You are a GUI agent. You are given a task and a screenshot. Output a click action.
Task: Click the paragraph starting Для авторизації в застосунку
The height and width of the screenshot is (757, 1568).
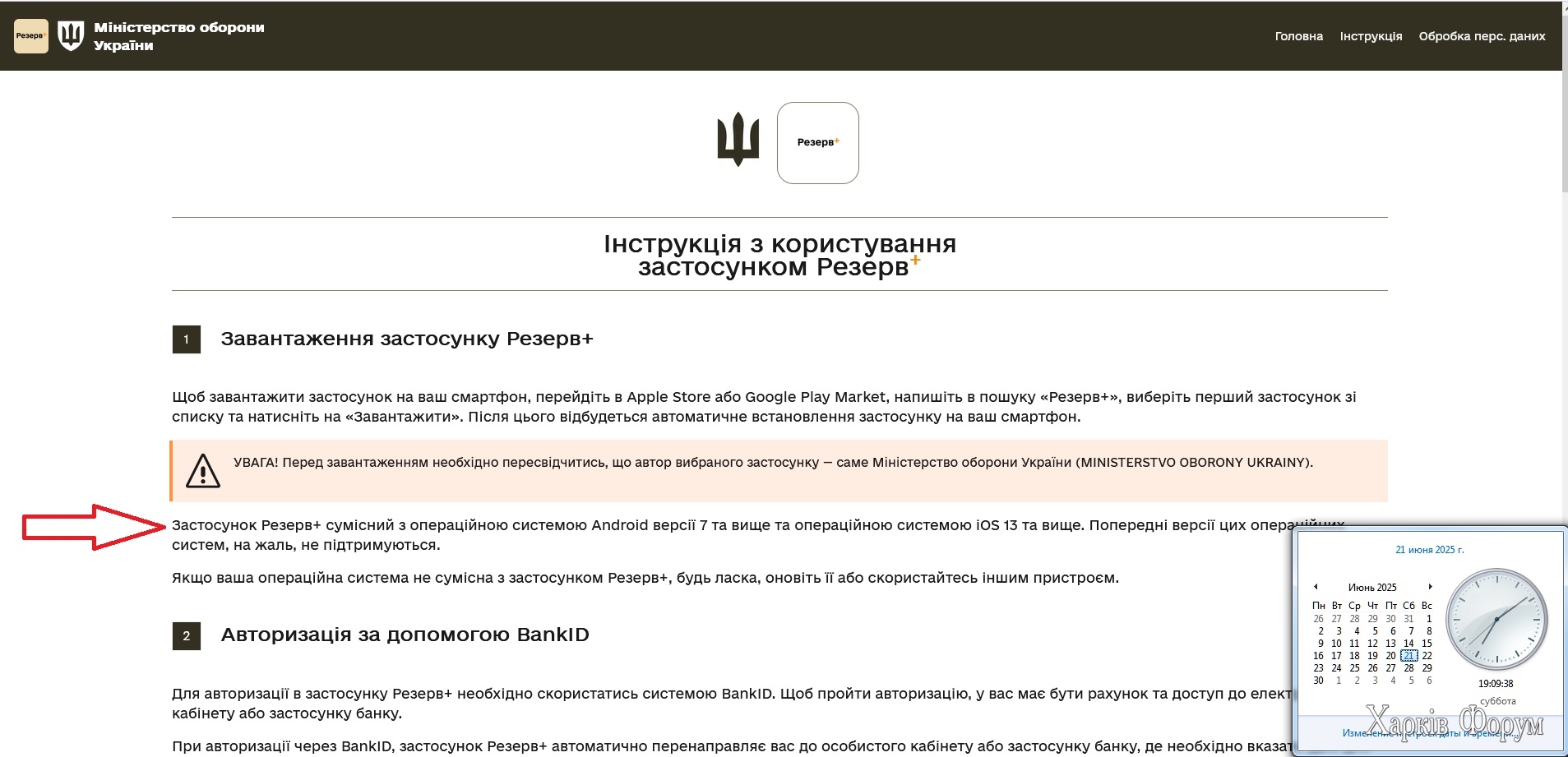[x=732, y=704]
